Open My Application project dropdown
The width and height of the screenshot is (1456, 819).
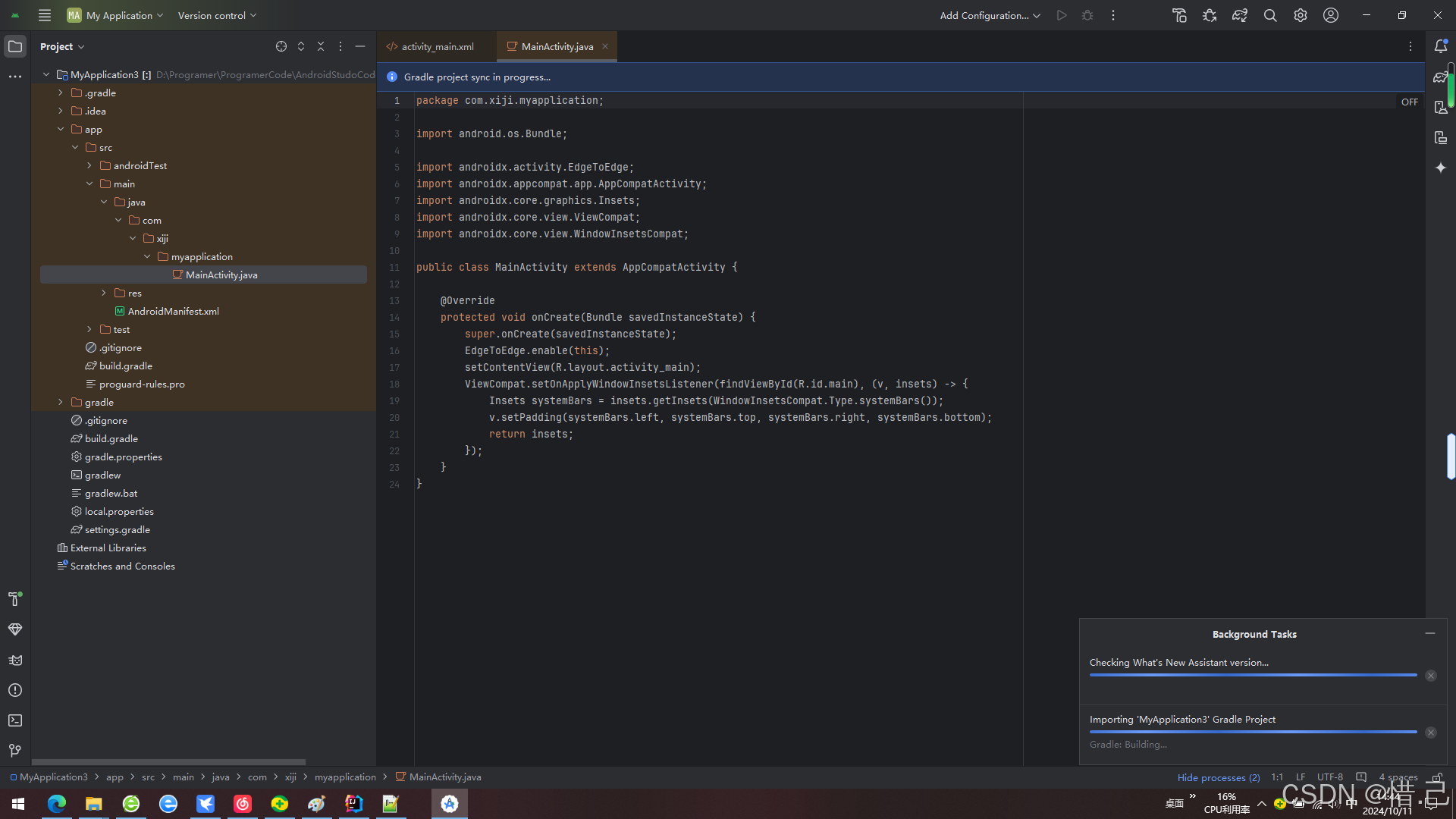tap(115, 15)
